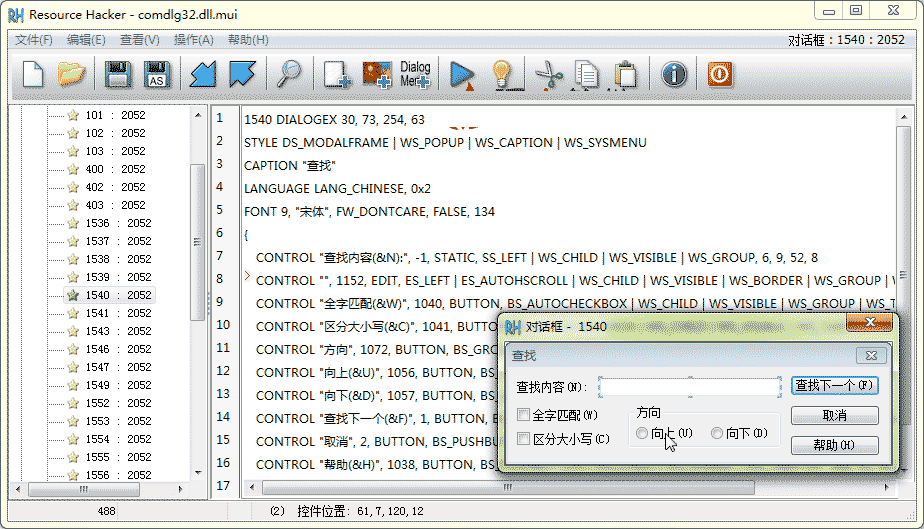Open the 文件(F) menu
Image resolution: width=924 pixels, height=529 pixels.
(x=34, y=40)
